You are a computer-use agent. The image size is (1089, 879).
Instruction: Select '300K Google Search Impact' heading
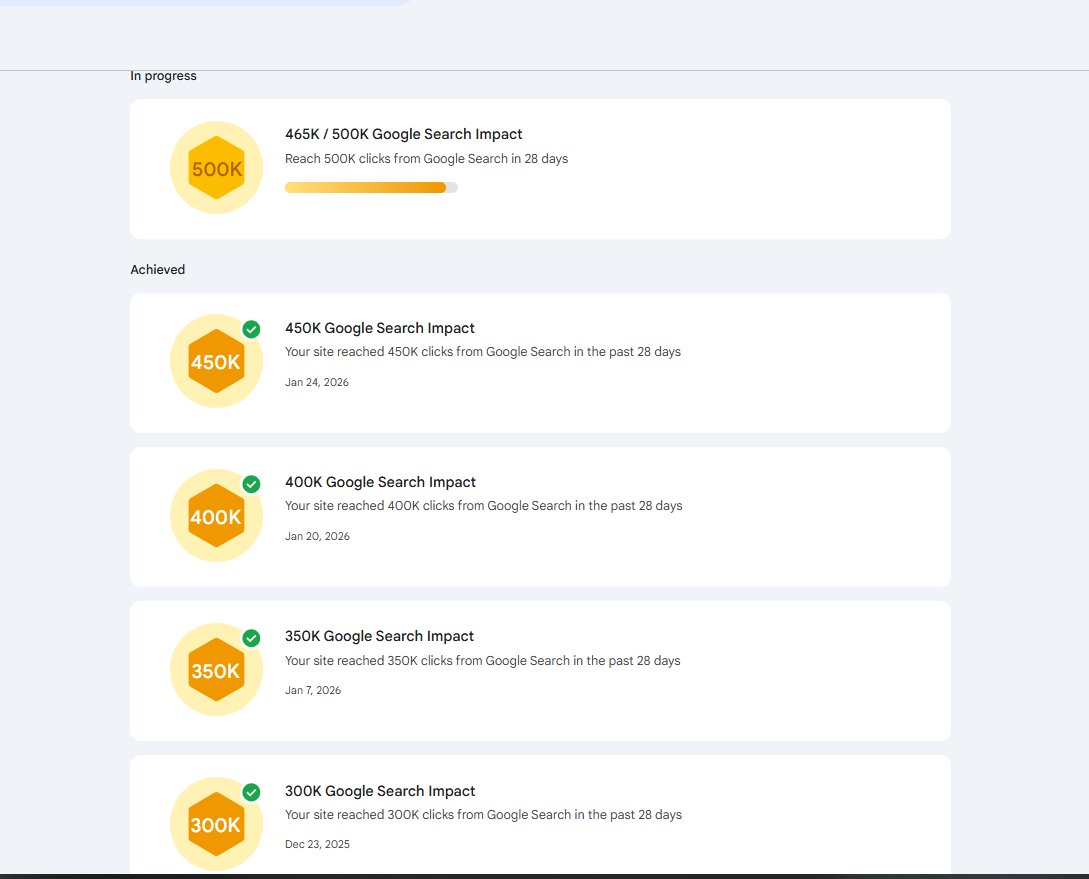click(380, 791)
